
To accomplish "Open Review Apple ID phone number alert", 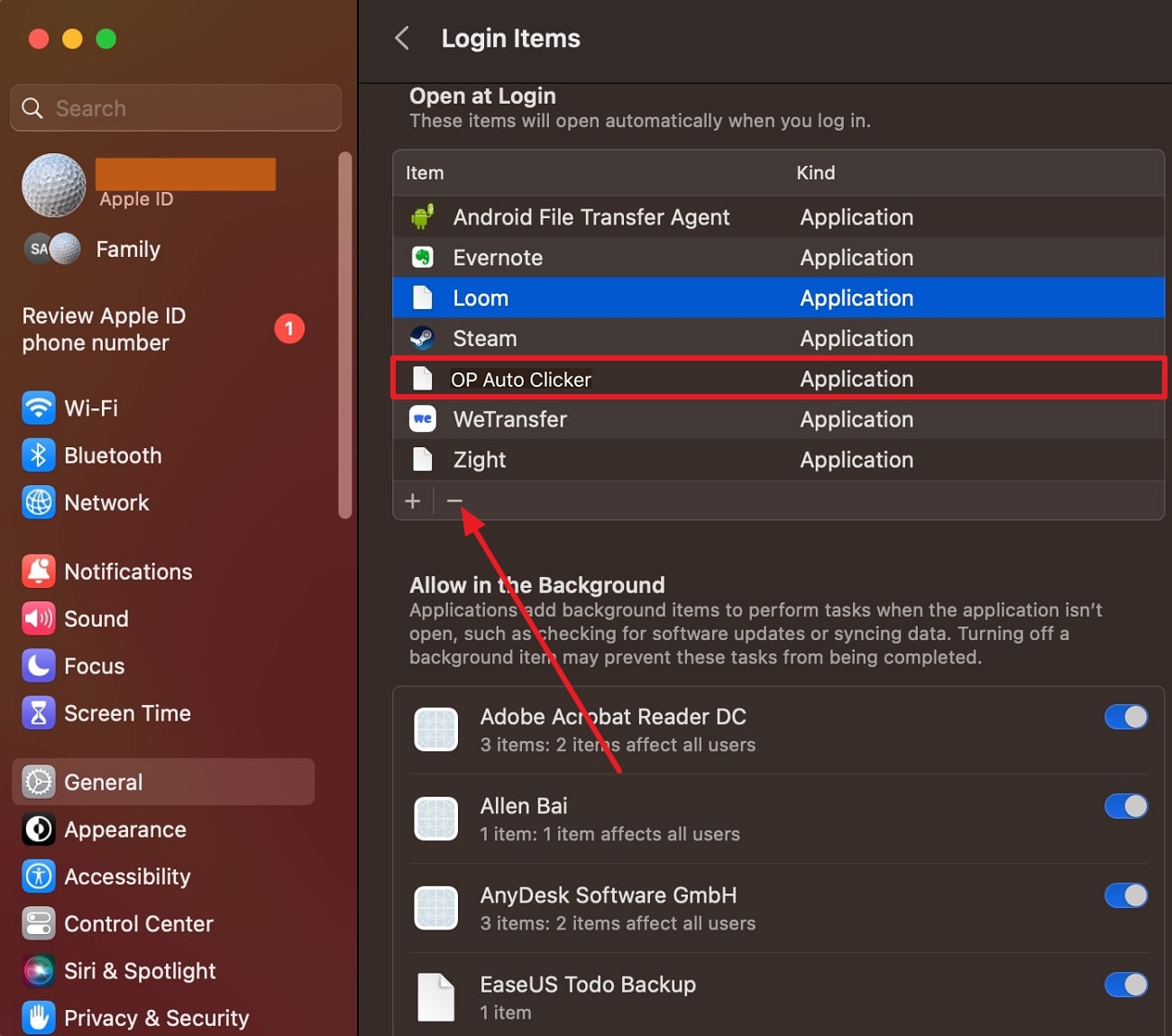I will (162, 329).
